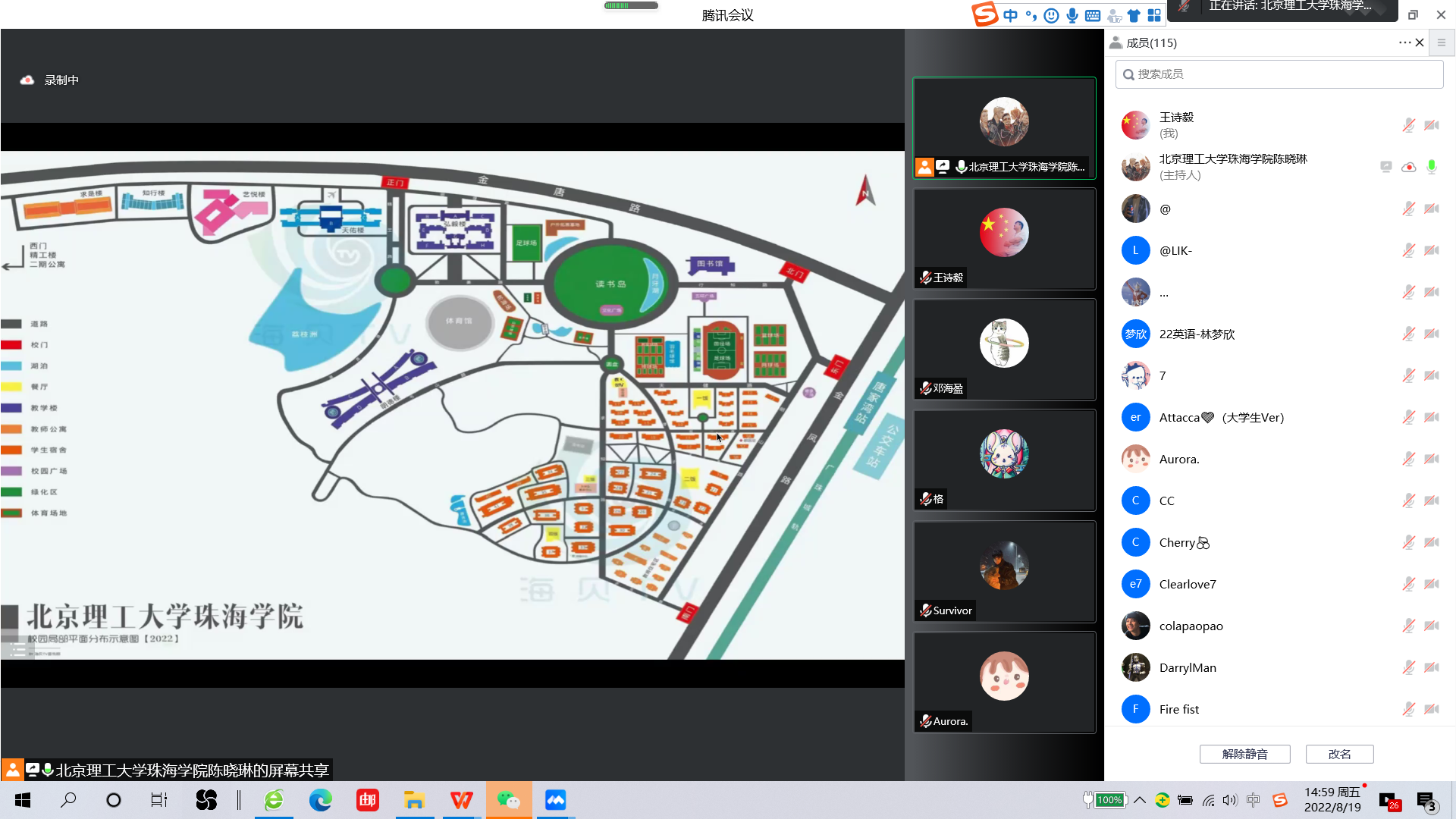Select member DarrylMan in list
Viewport: 1456px width, 819px height.
coord(1279,667)
